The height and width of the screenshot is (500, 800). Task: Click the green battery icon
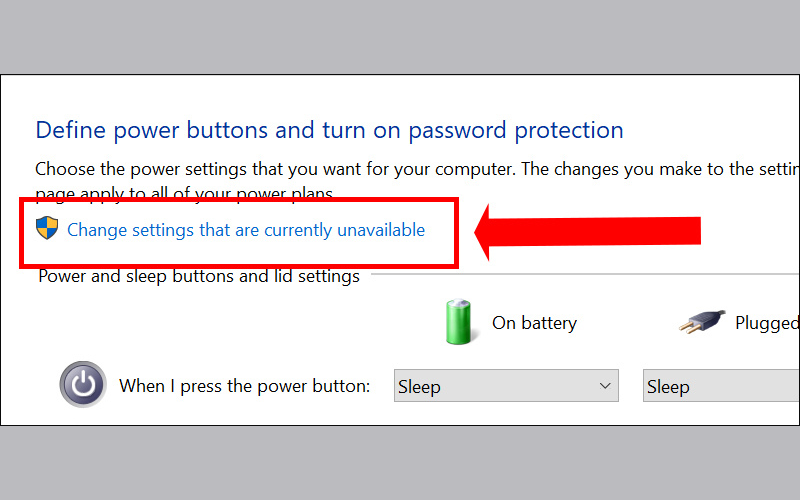(459, 322)
